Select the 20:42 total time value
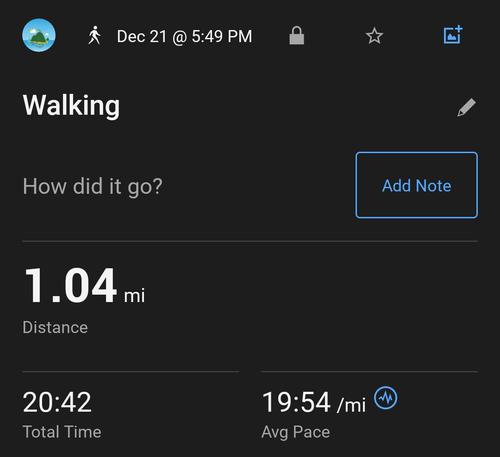This screenshot has height=457, width=500. (x=57, y=402)
